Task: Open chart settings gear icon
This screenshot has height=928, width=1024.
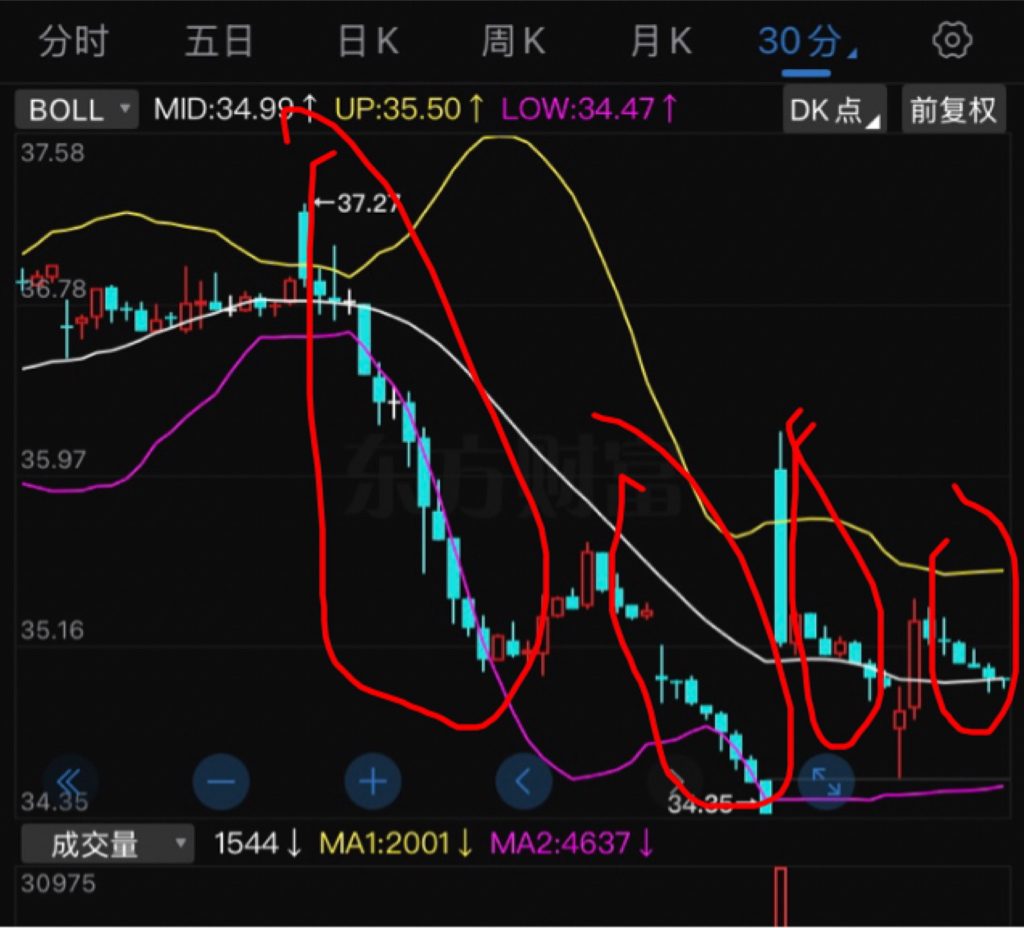Action: click(x=952, y=40)
